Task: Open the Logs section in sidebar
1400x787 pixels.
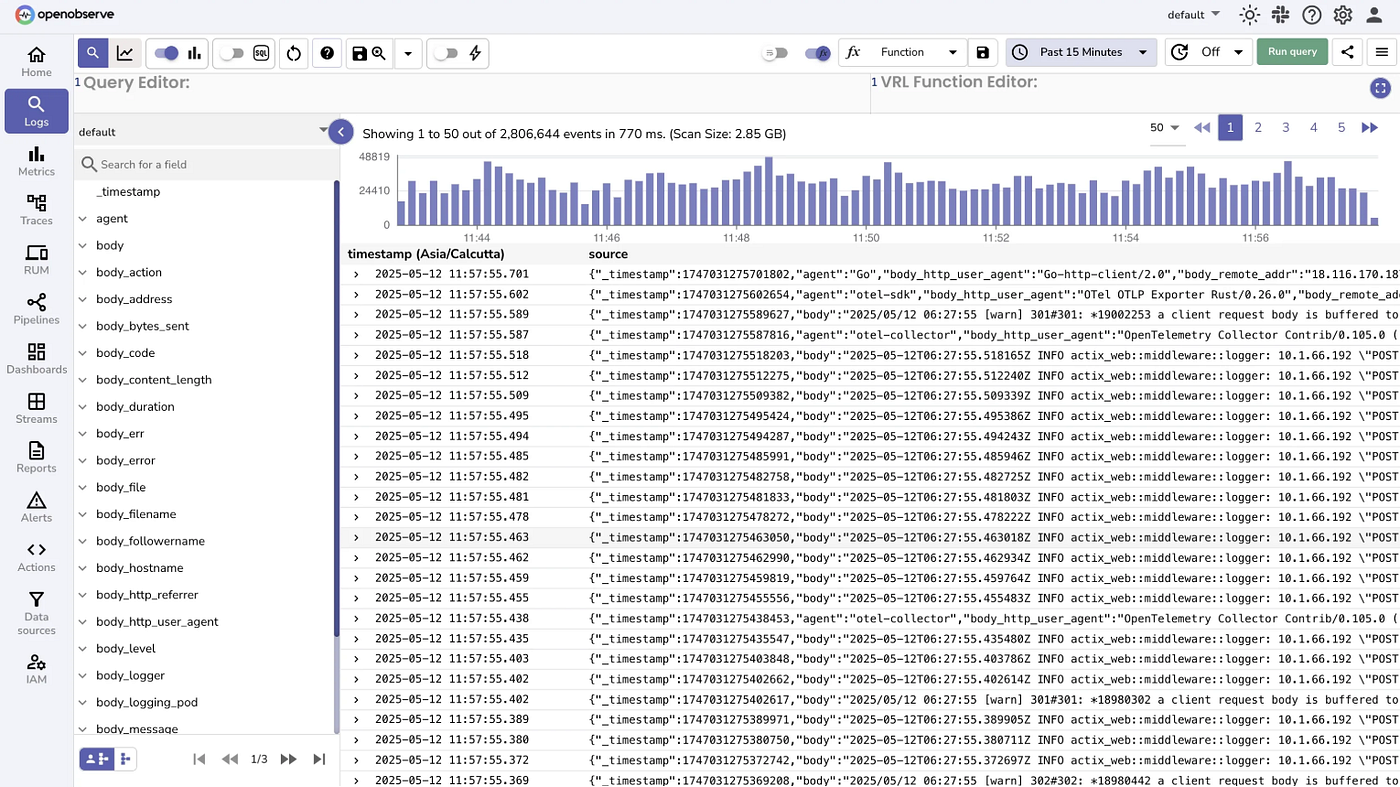Action: 36,111
